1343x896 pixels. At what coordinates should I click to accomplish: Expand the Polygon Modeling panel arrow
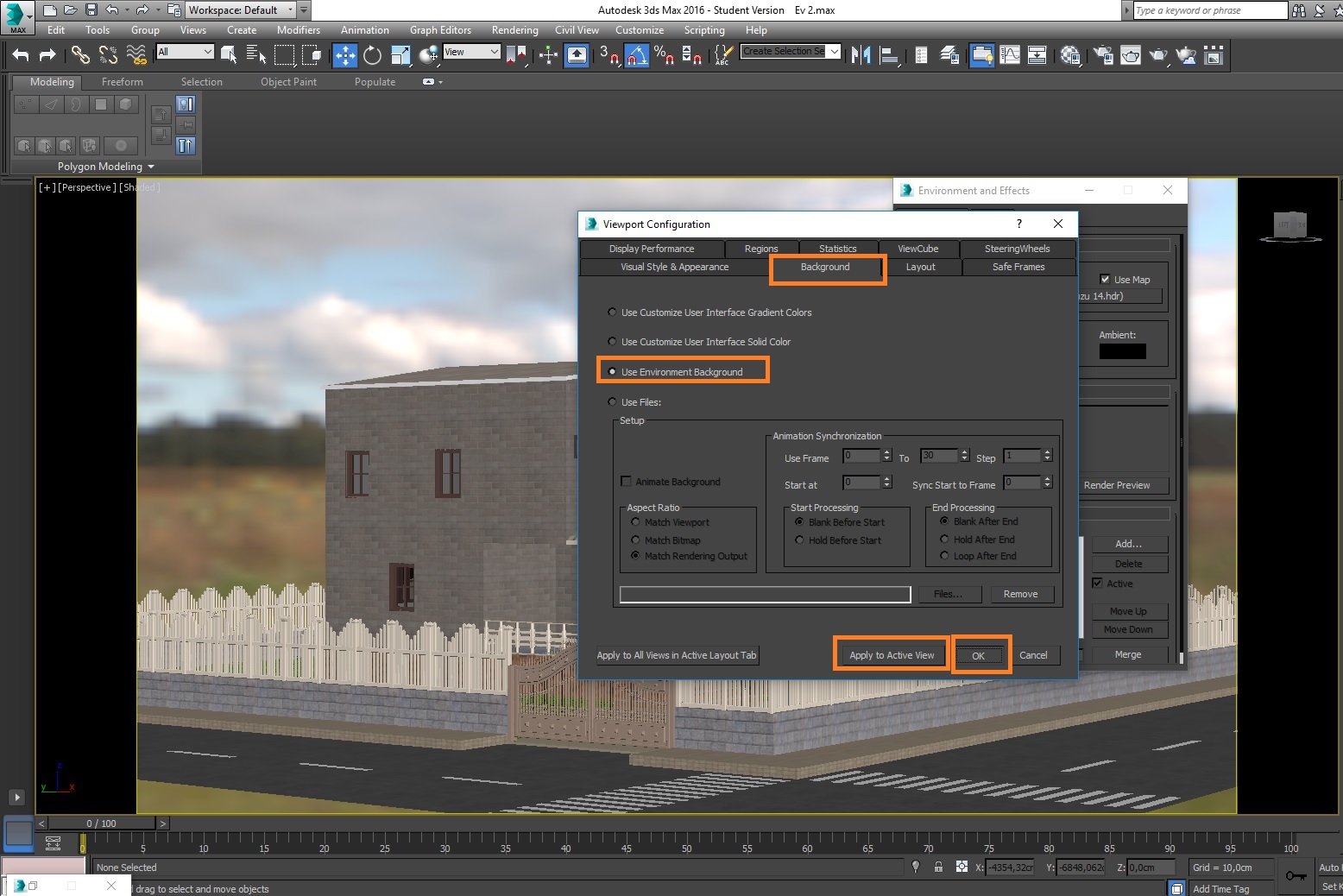tap(151, 167)
